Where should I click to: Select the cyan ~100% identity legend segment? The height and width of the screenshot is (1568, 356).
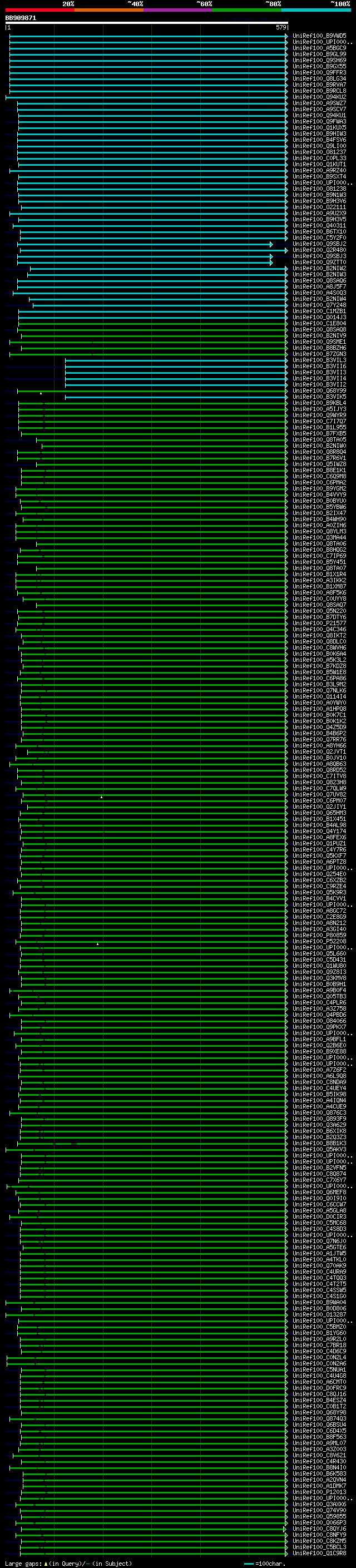pos(316,10)
